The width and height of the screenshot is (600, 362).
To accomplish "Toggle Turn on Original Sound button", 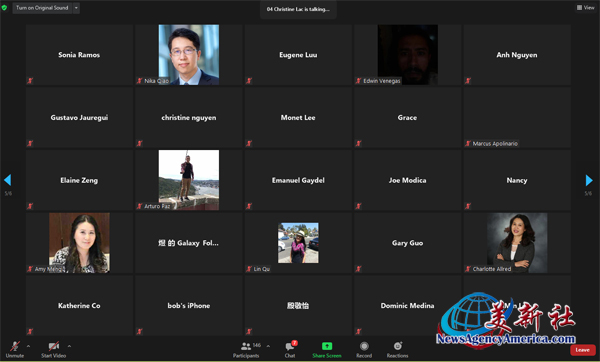I will click(42, 8).
